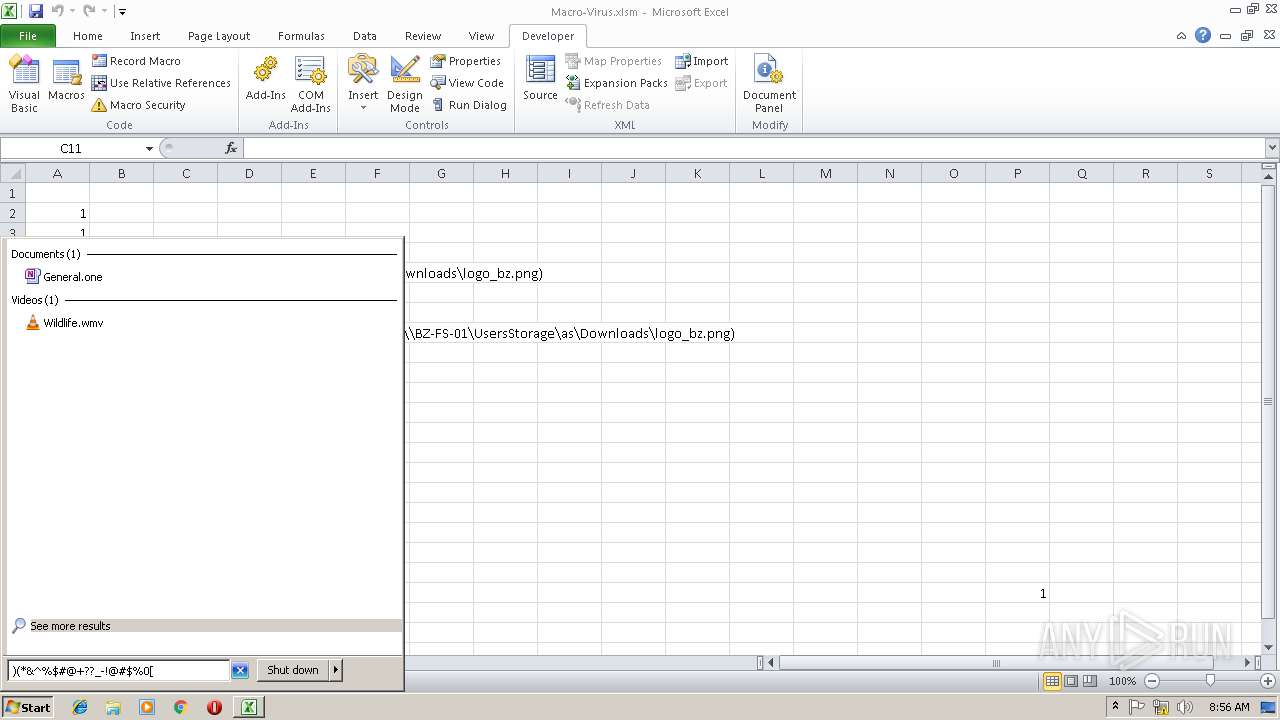Click Run Dialog
This screenshot has width=1280, height=720.
pyautogui.click(x=468, y=105)
